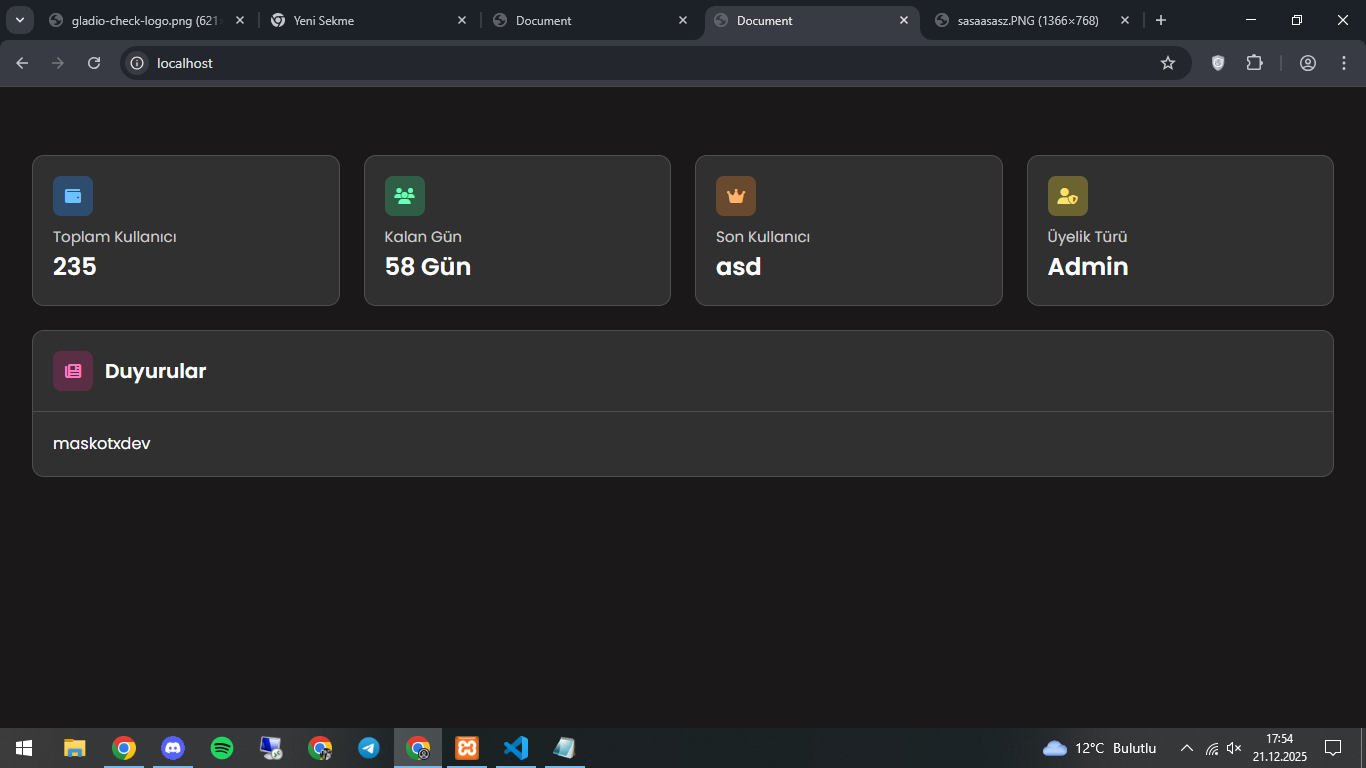Viewport: 1366px width, 768px height.
Task: Open the Chrome profile avatar
Action: pos(1308,63)
